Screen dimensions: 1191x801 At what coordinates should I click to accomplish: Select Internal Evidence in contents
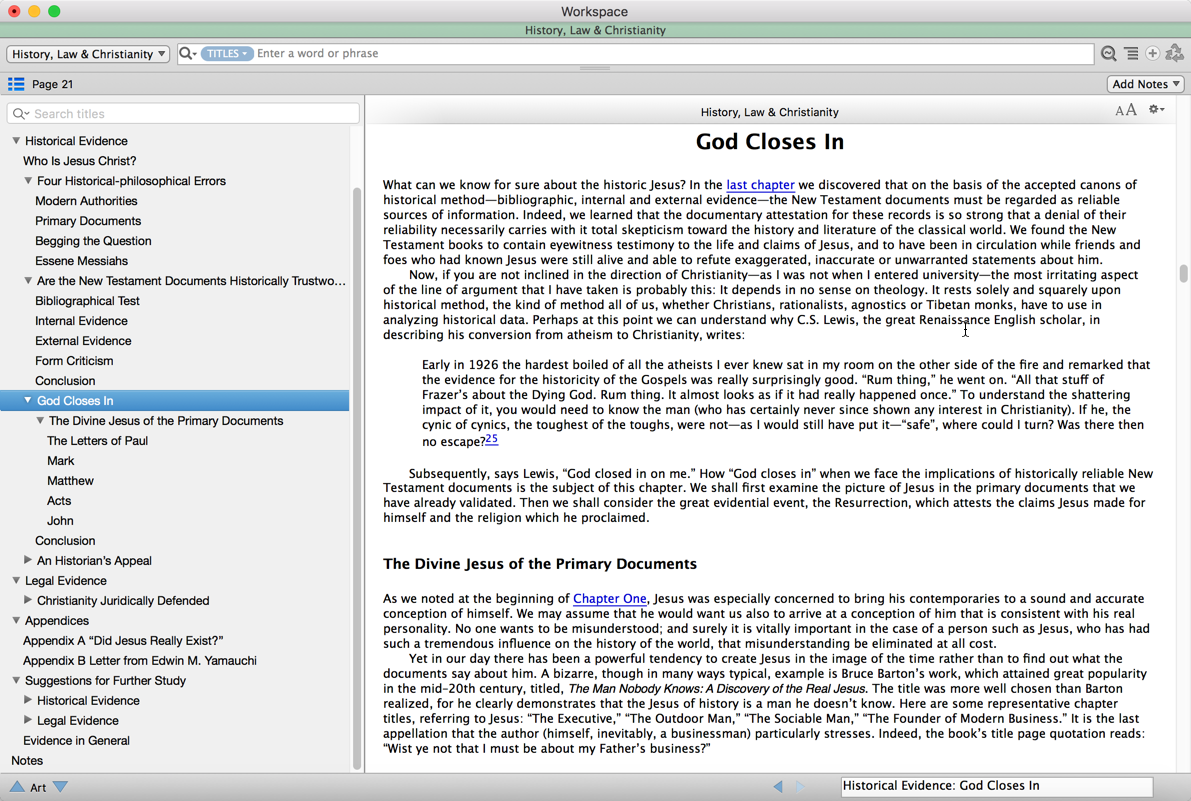[x=81, y=321]
